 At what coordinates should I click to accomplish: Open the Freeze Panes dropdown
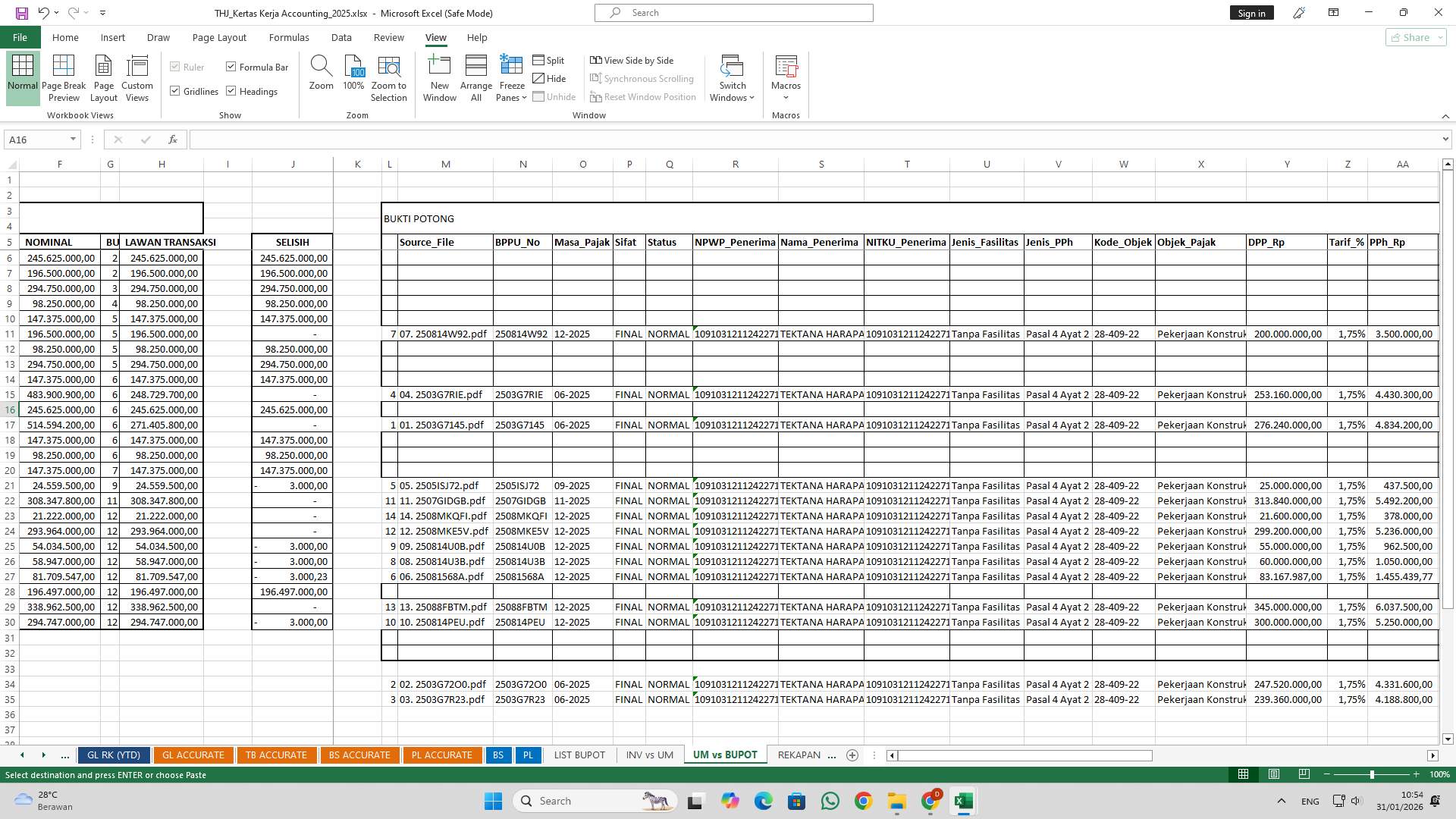(x=511, y=76)
